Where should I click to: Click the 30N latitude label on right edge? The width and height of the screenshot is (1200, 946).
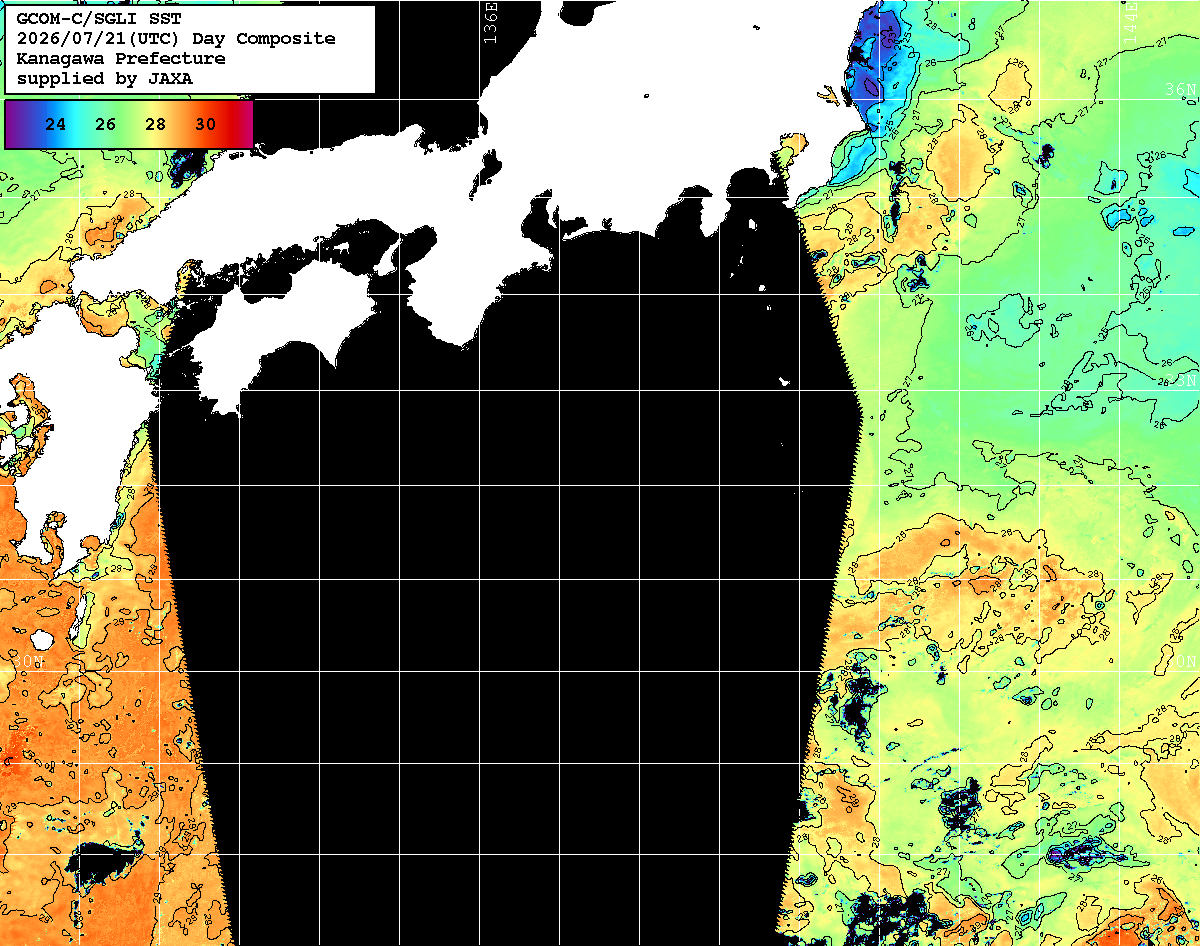pos(1183,662)
